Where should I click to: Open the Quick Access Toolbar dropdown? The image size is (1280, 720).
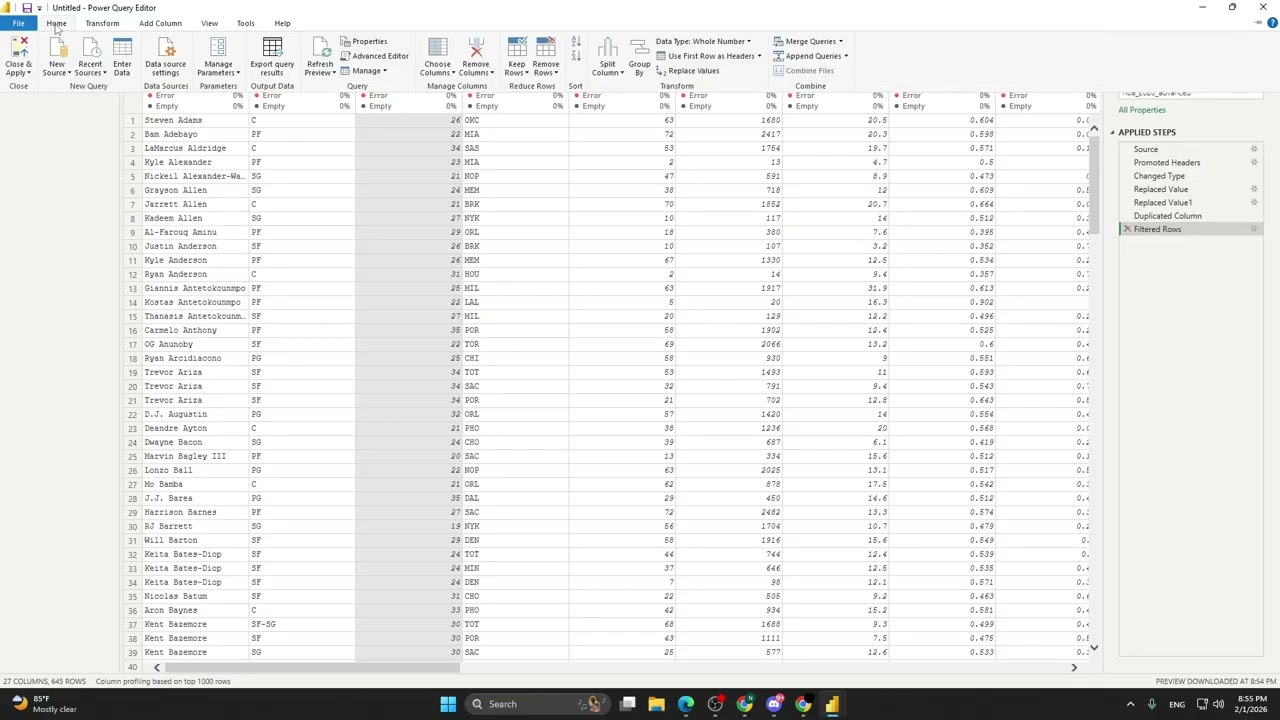(x=39, y=8)
